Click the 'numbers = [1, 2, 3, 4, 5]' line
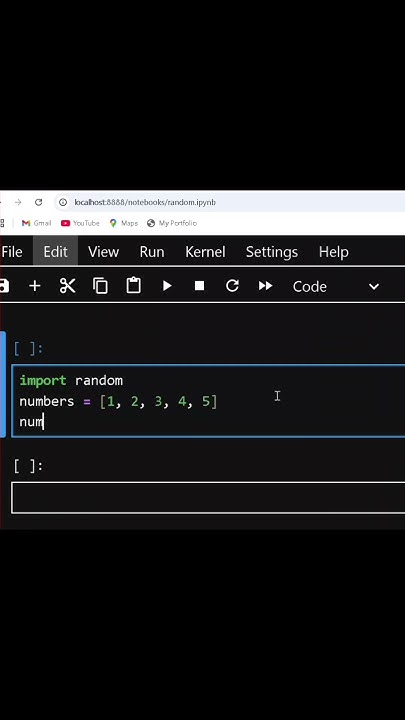The height and width of the screenshot is (720, 405). [x=118, y=401]
